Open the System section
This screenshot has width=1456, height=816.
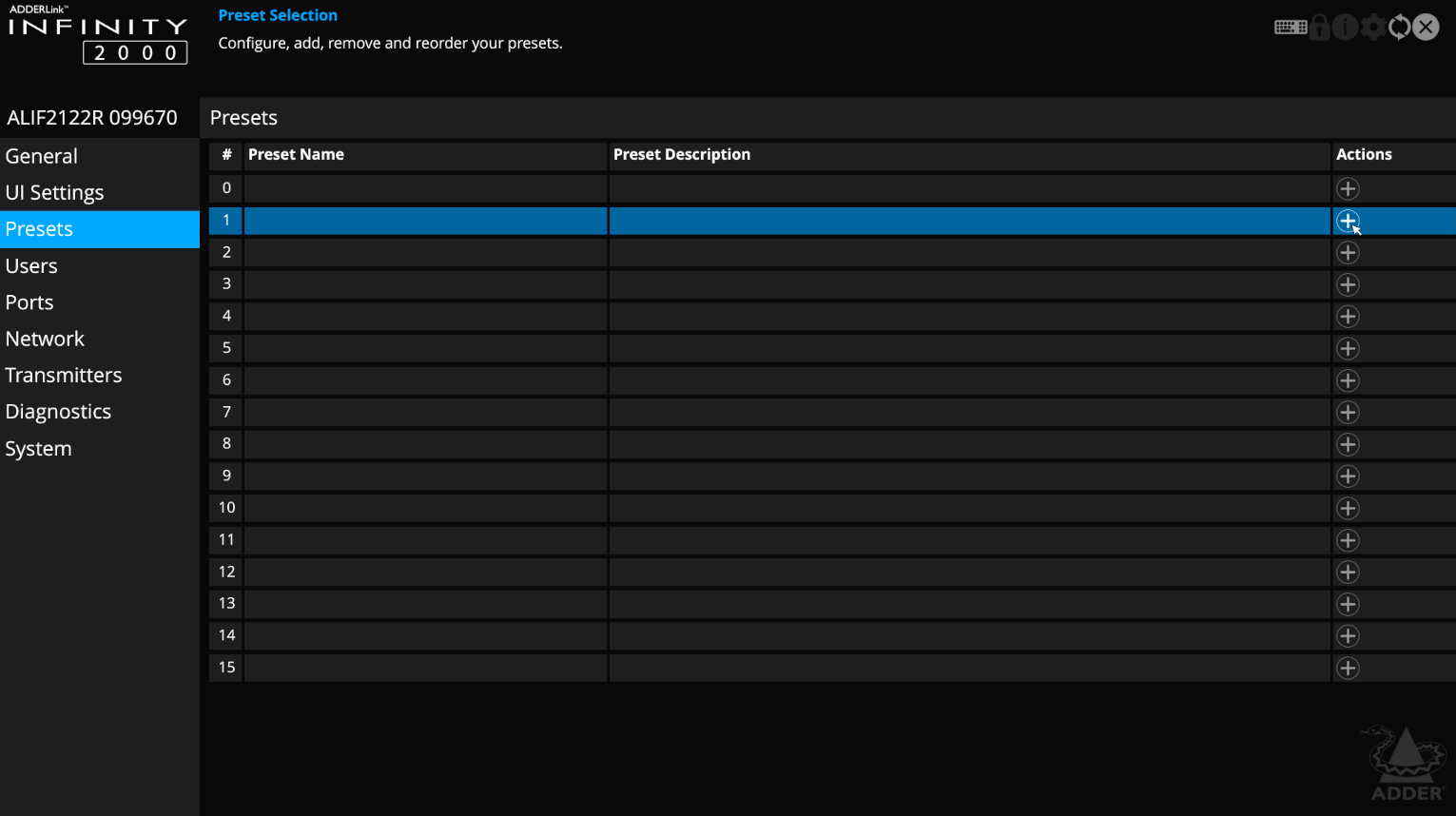38,449
